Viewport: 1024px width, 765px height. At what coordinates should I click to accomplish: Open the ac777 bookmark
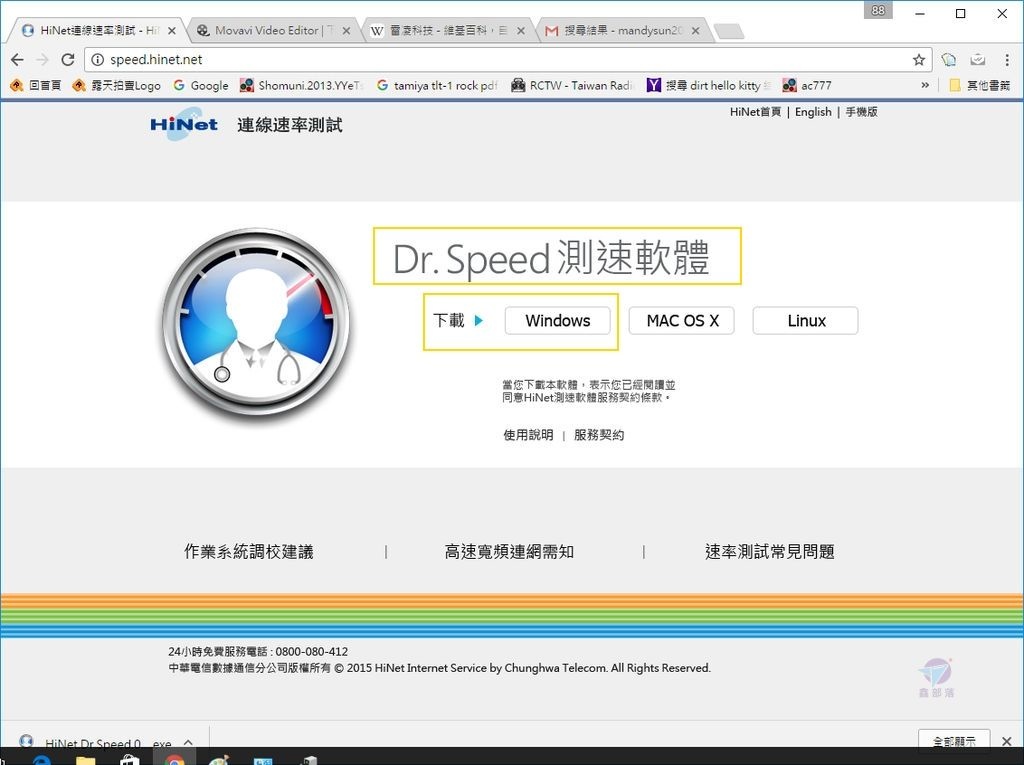point(807,86)
